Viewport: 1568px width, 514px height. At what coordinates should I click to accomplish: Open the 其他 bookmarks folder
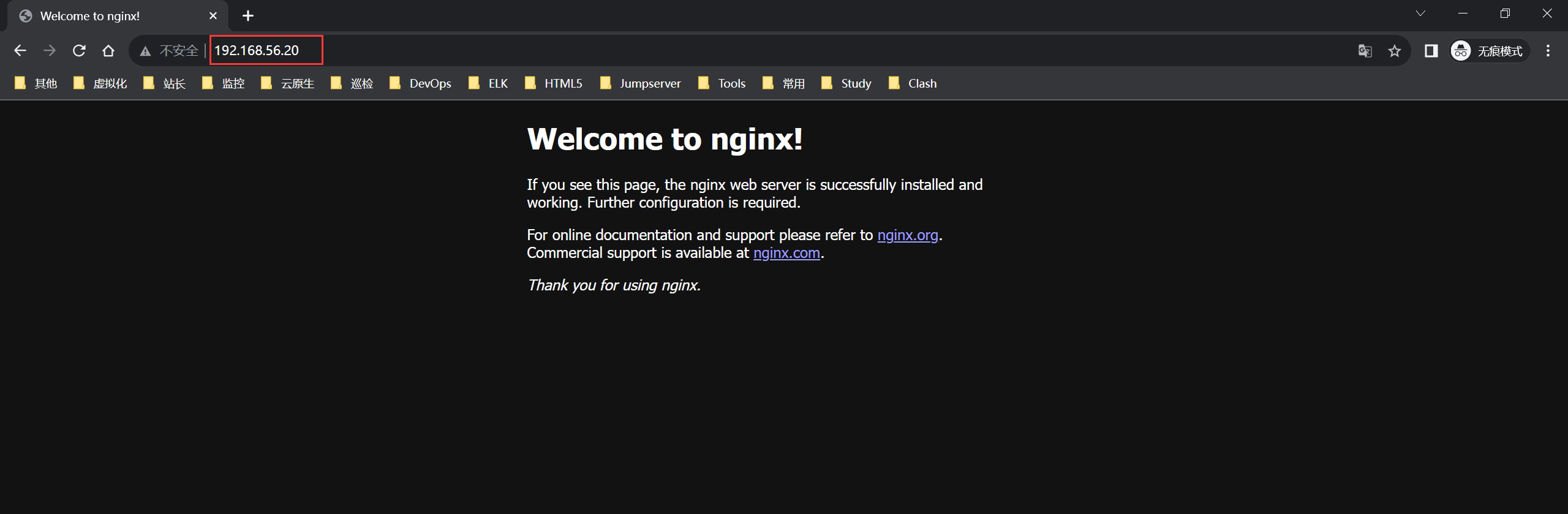pos(36,83)
